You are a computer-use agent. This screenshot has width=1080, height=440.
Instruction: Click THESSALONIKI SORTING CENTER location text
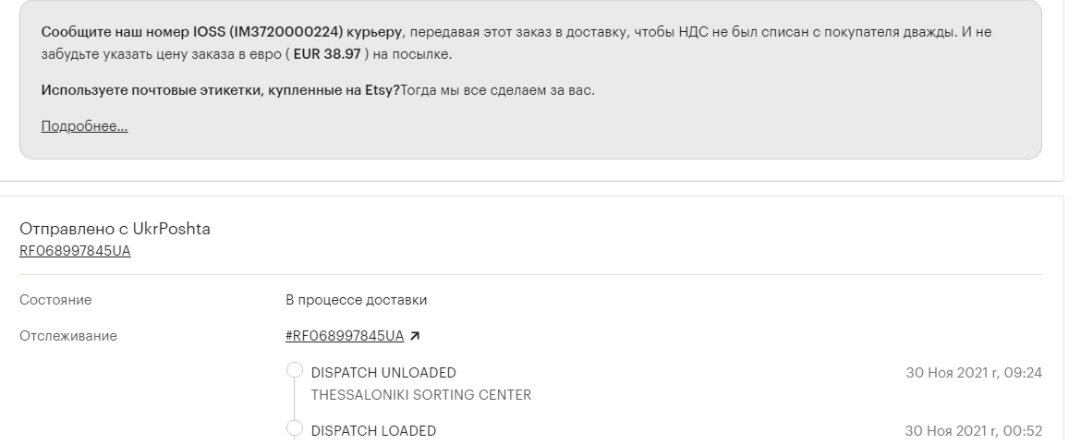pyautogui.click(x=421, y=395)
